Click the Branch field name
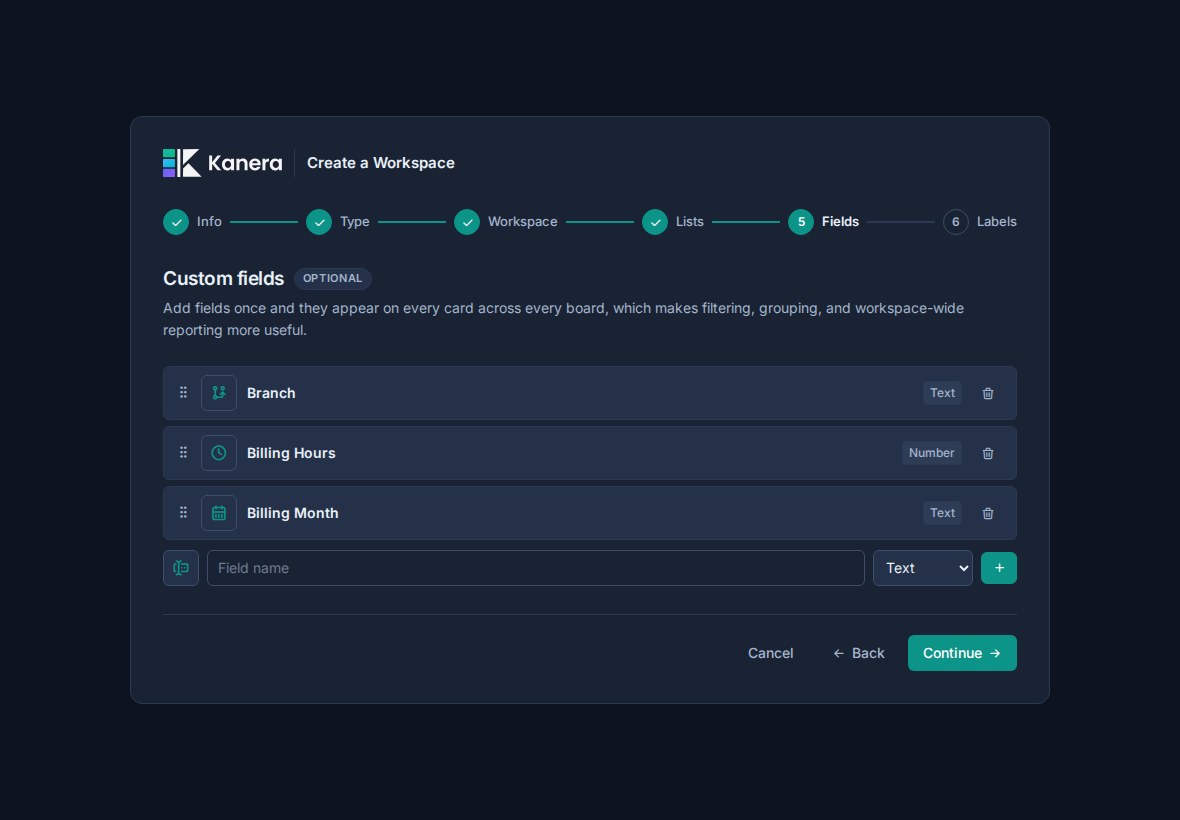This screenshot has height=820, width=1180. 271,393
